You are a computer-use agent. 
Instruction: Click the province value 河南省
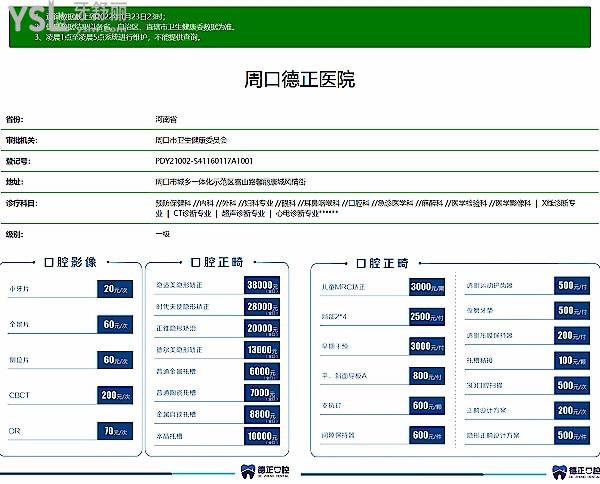coord(166,119)
